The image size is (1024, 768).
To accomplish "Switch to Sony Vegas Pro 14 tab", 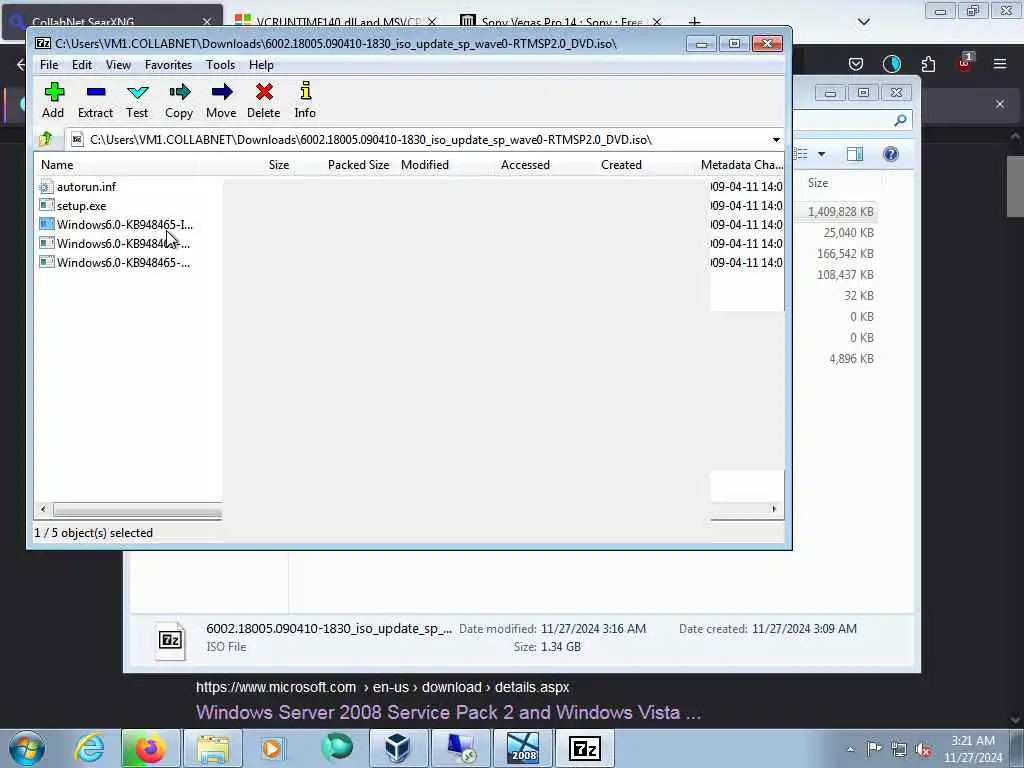I will (562, 22).
